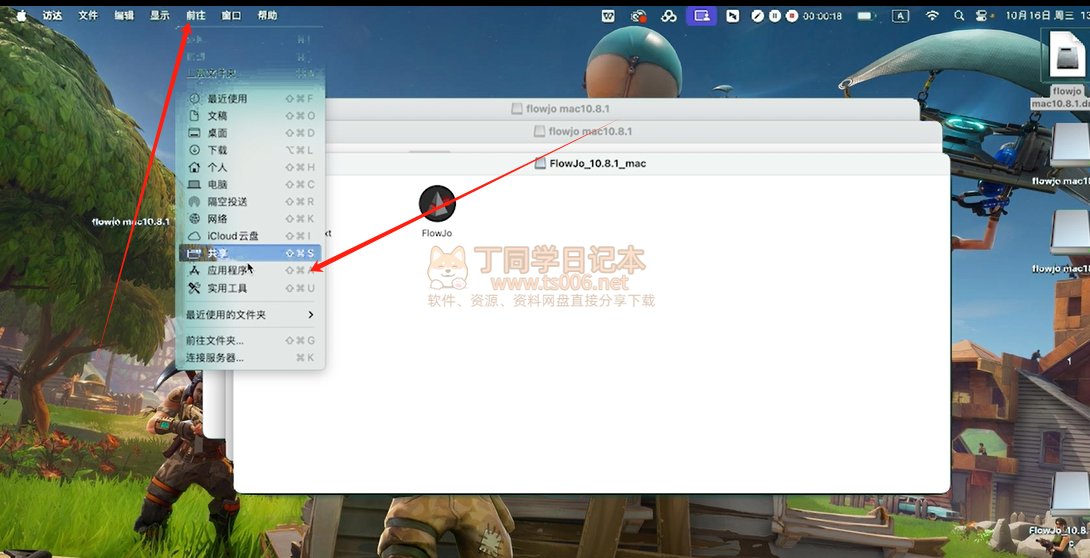Pause the screen recording
Screen dimensions: 1090x558
pyautogui.click(x=775, y=15)
